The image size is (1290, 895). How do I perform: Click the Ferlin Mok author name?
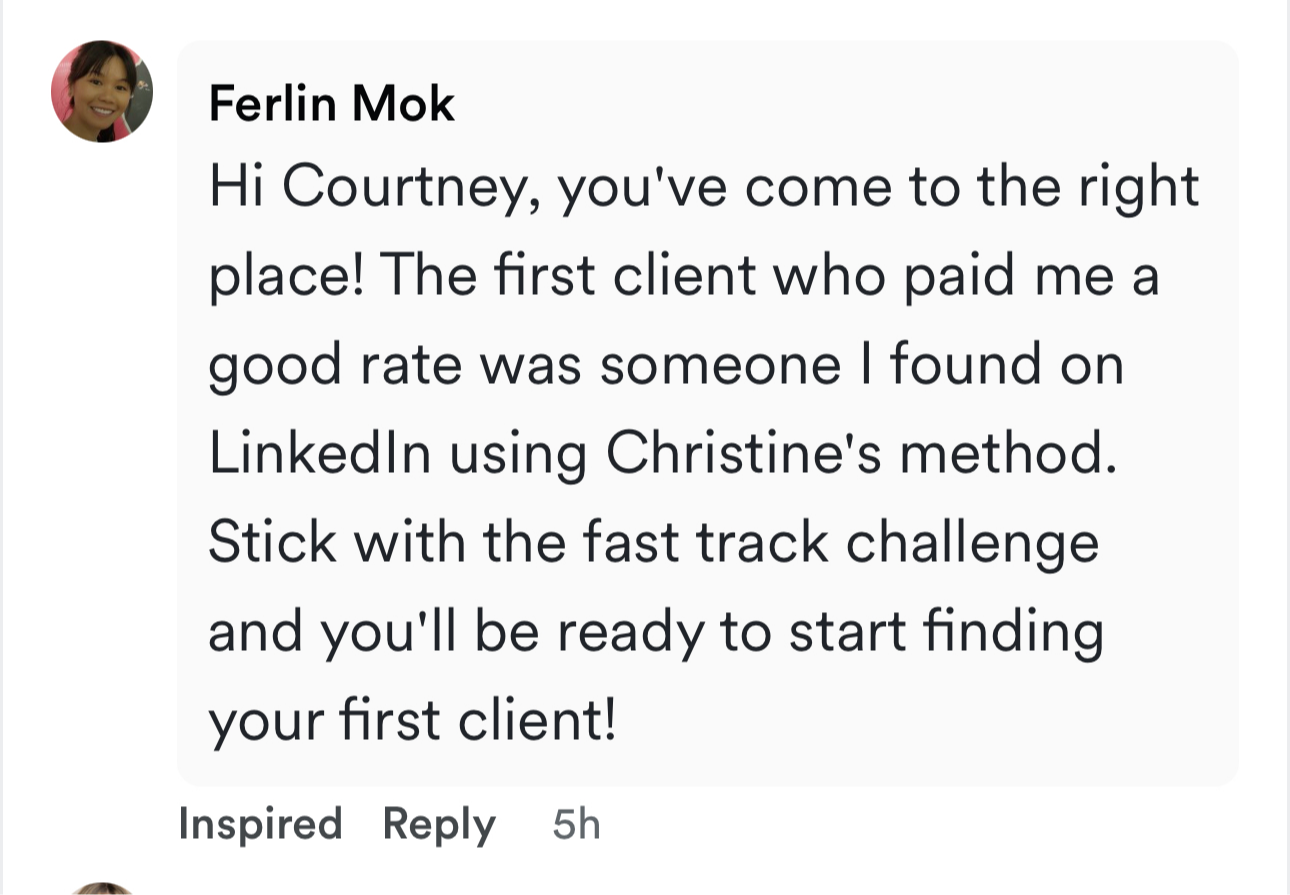[x=331, y=104]
